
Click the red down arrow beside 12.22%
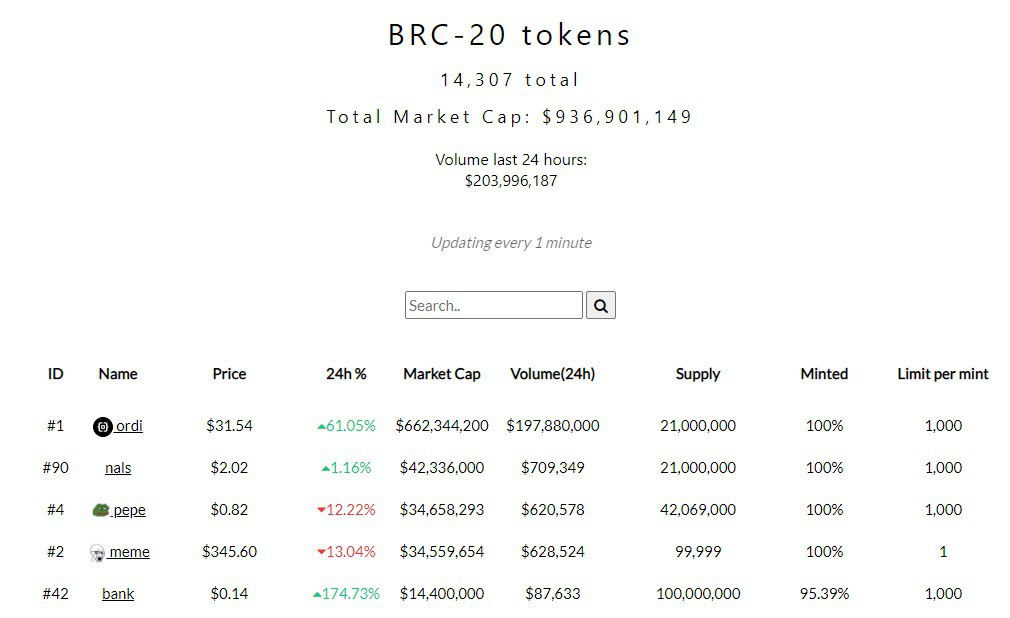click(321, 510)
